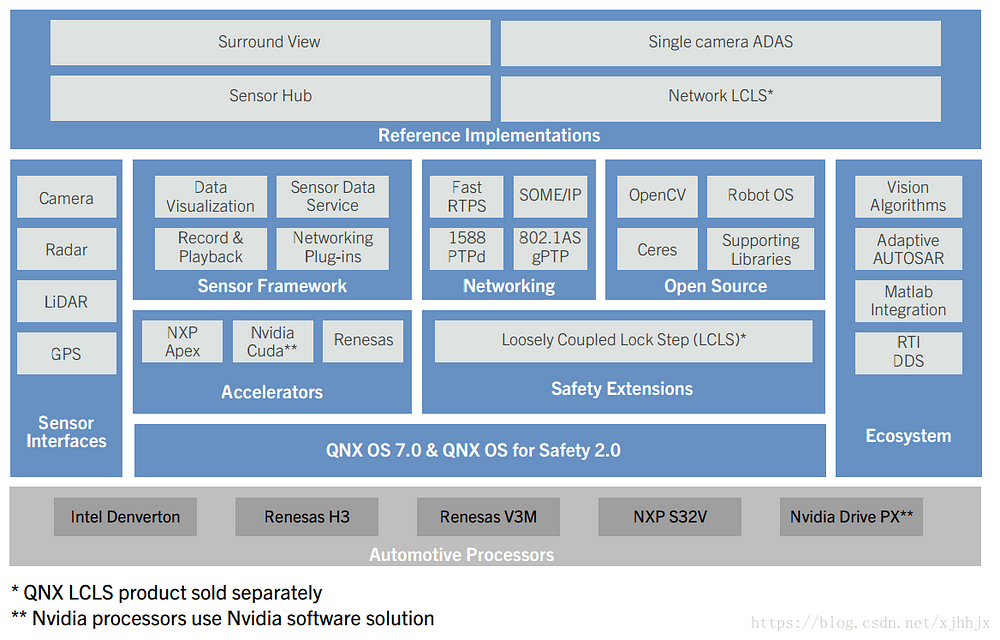
Task: Click the Sensor Data Service box
Action: (332, 196)
